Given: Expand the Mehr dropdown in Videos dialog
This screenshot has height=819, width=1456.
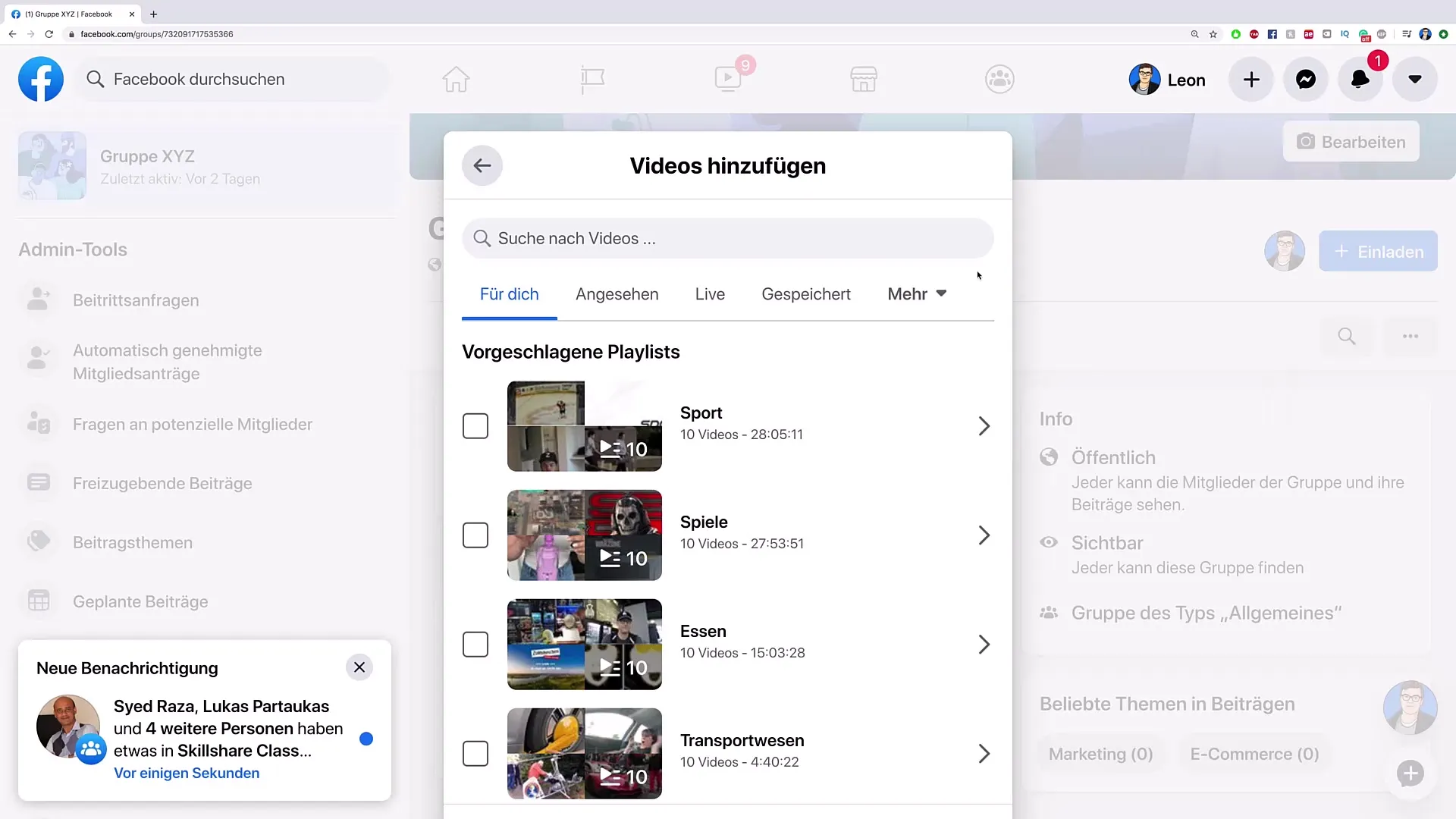Looking at the screenshot, I should tap(917, 294).
